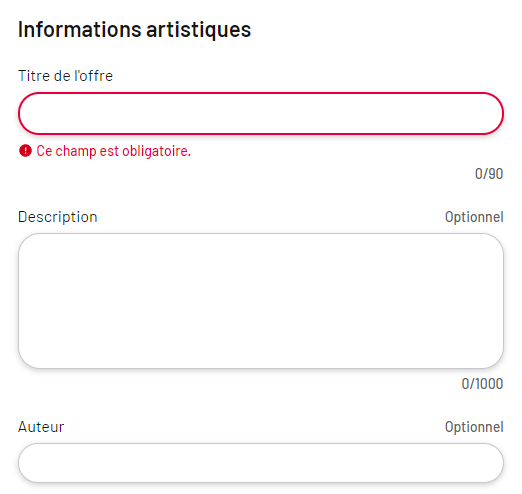Select the word 'obligatoire' in the error

coord(156,151)
